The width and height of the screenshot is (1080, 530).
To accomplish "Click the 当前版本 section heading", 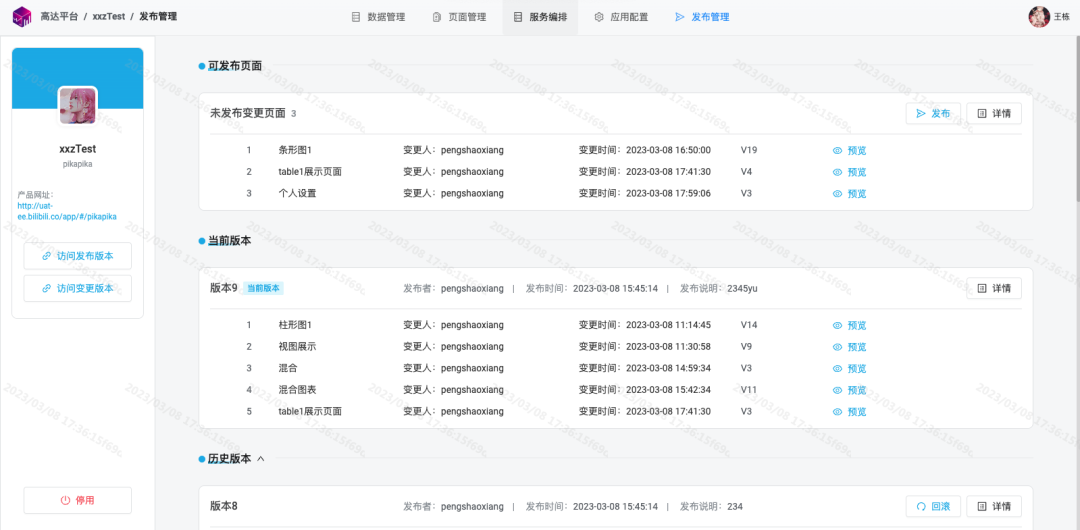I will tap(229, 241).
